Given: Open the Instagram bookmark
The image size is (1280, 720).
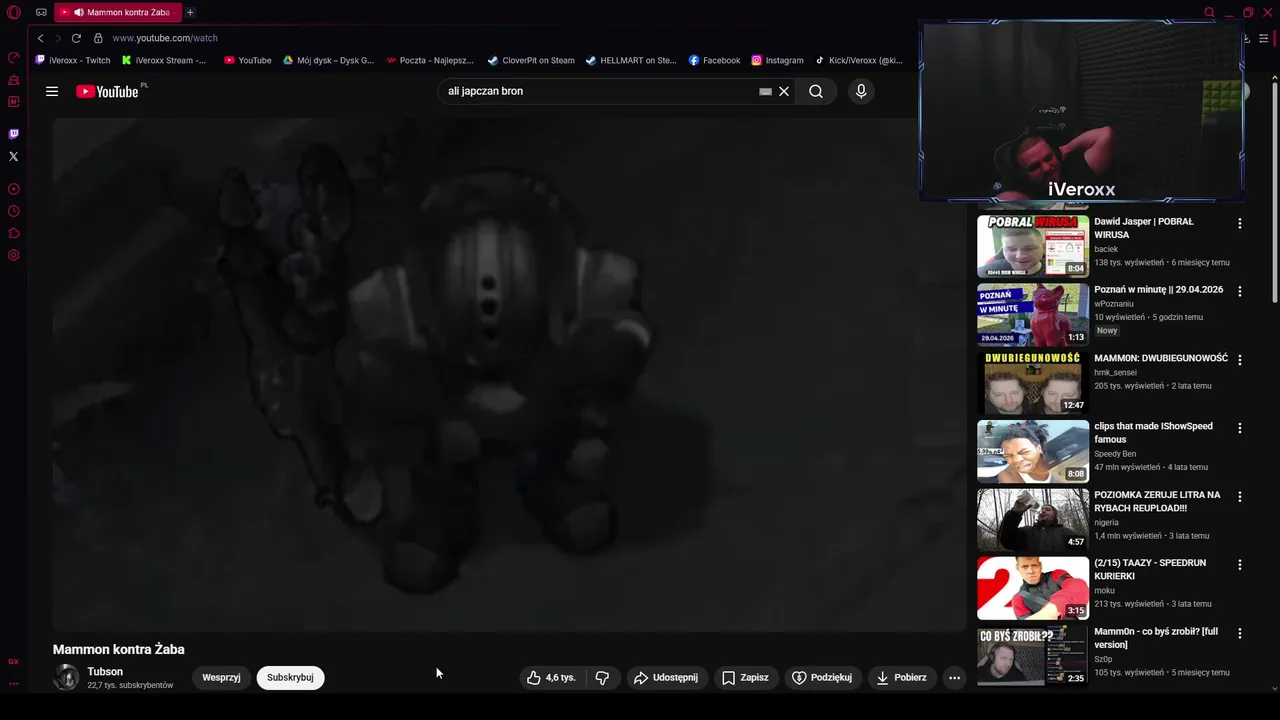Looking at the screenshot, I should pyautogui.click(x=778, y=60).
